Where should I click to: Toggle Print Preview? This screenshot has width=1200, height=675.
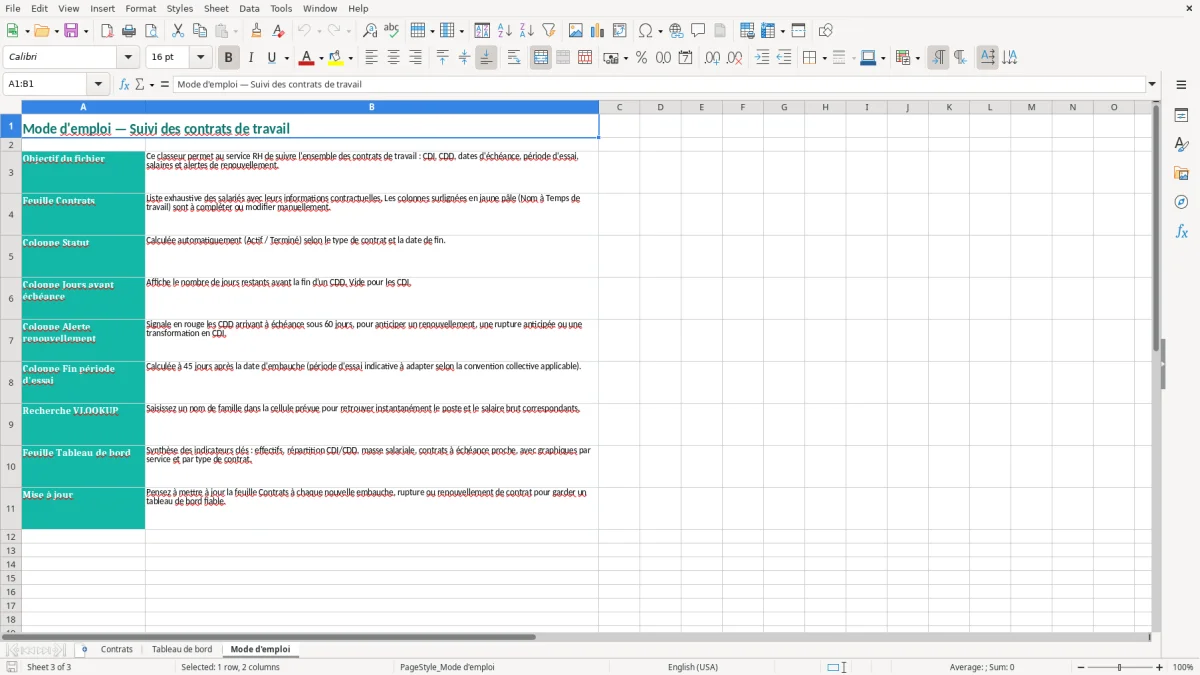point(151,31)
